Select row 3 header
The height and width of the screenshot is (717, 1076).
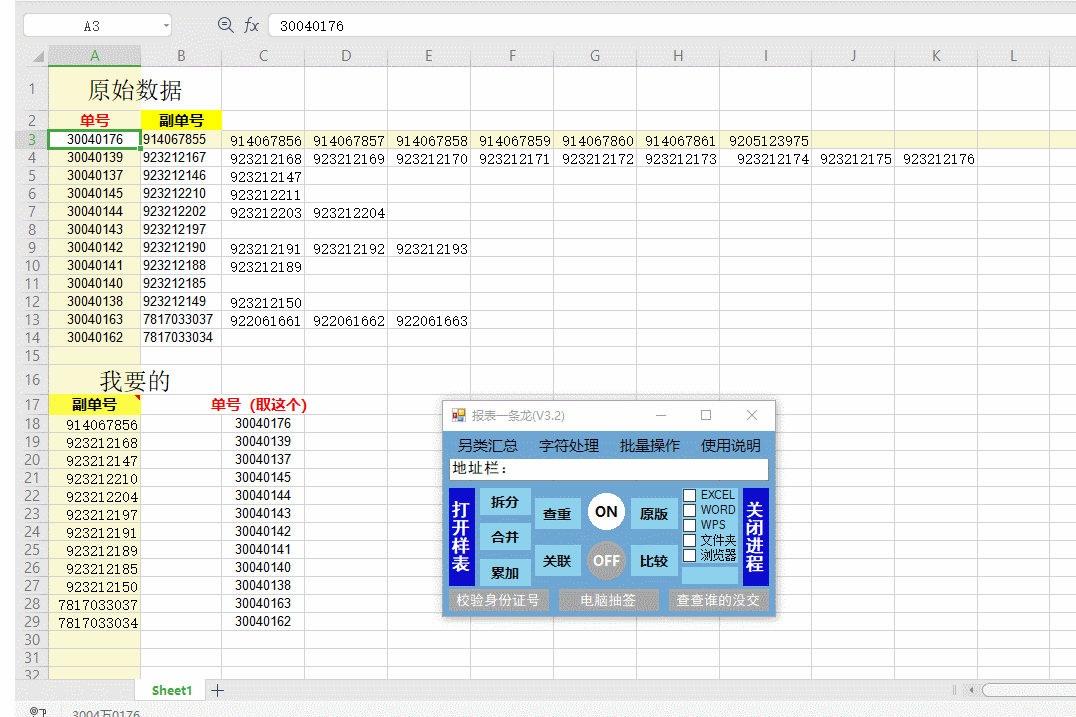32,139
